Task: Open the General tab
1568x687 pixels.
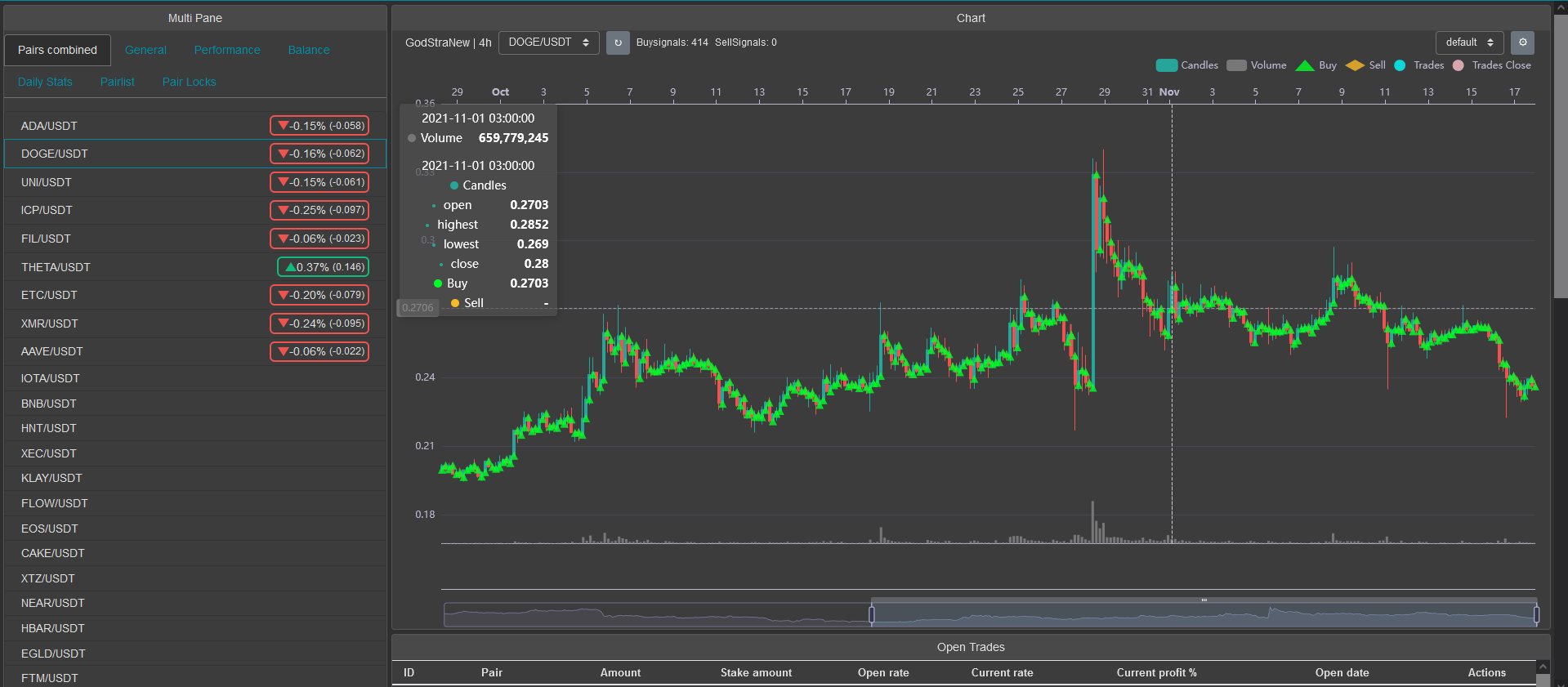Action: pos(145,50)
